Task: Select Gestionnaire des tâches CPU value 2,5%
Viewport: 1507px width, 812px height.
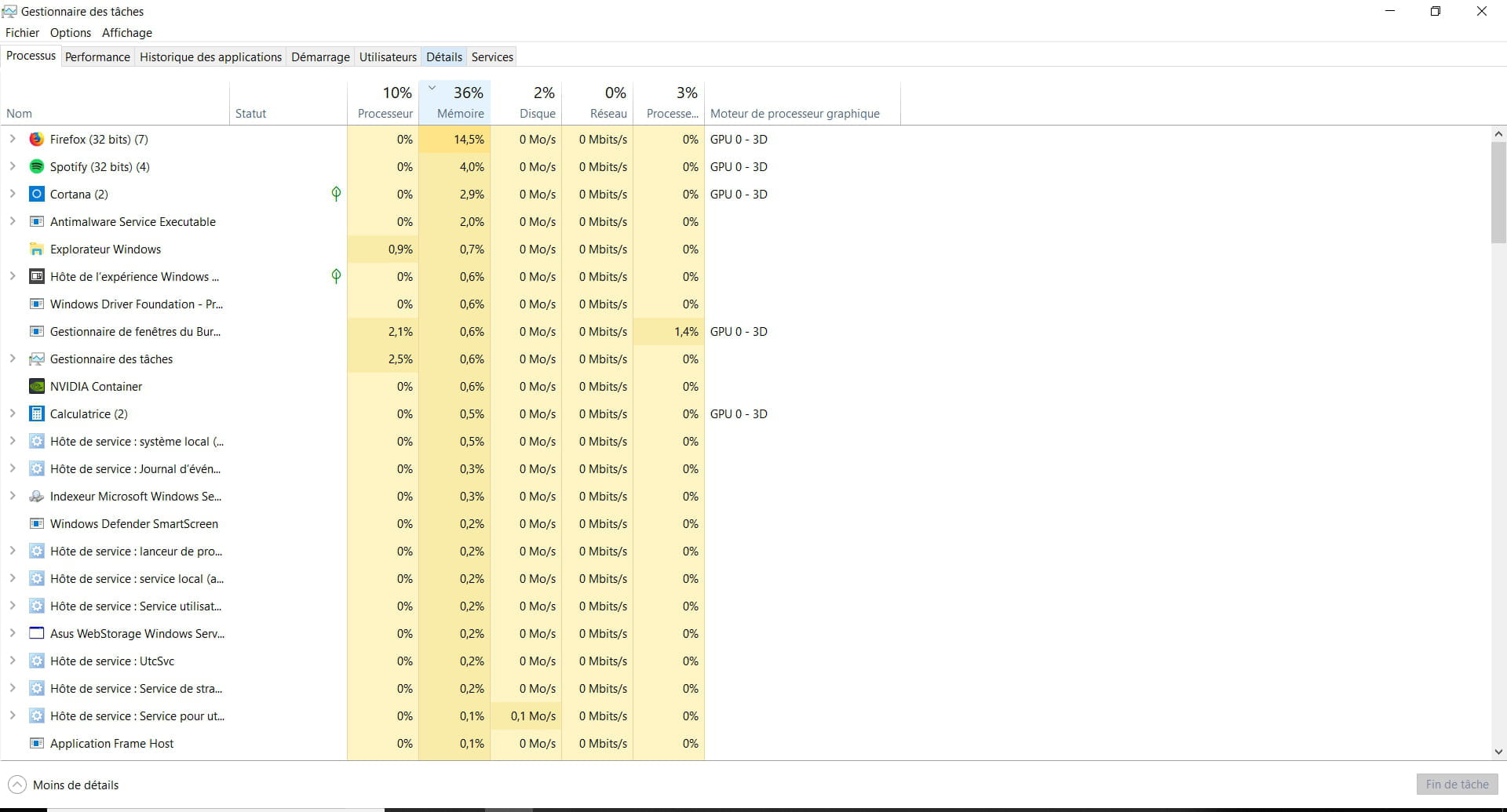Action: (x=400, y=359)
